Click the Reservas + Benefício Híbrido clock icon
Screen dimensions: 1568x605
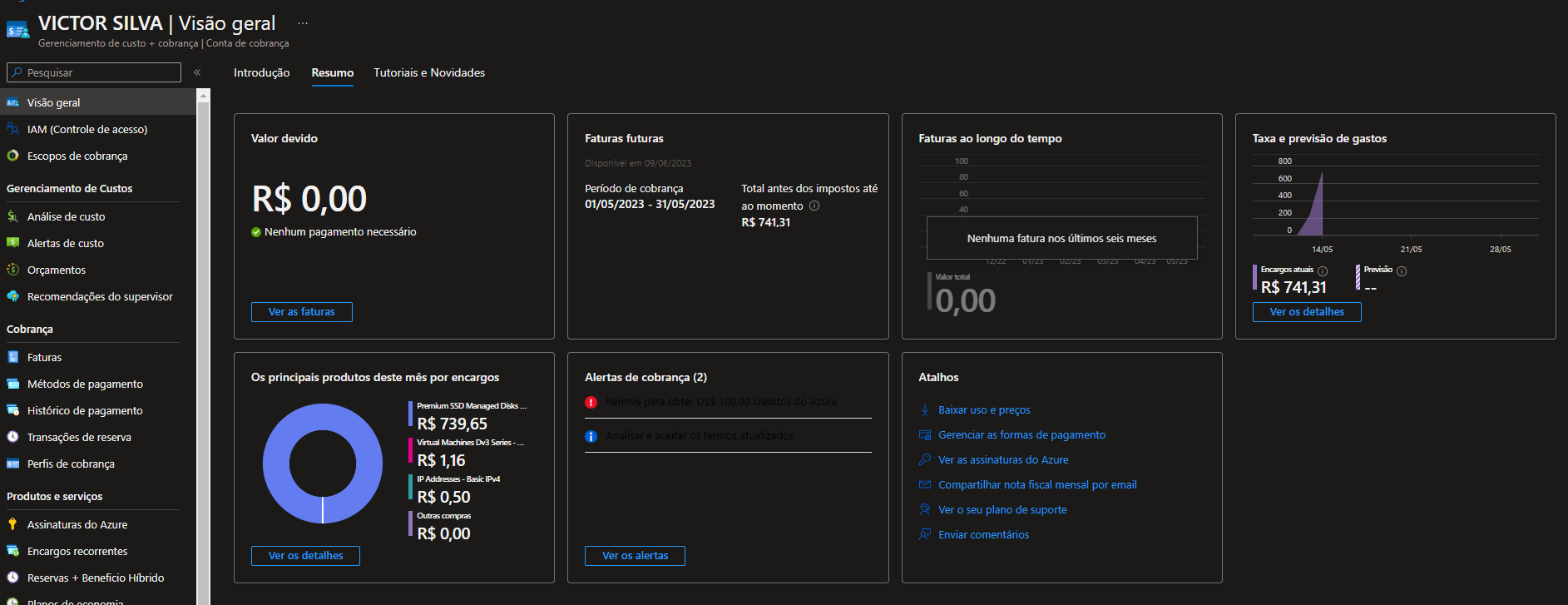(12, 578)
